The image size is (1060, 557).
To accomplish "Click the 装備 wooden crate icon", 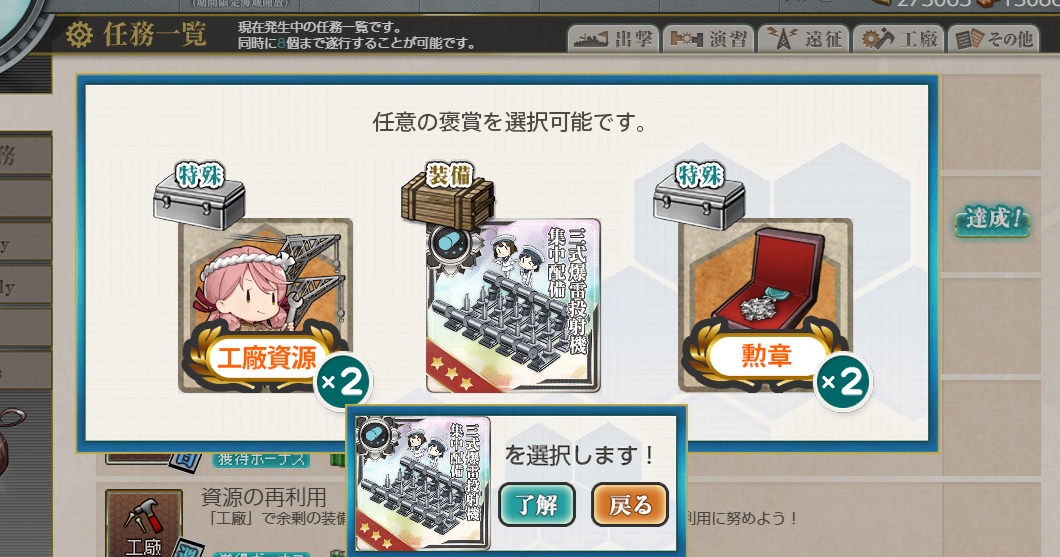I will (448, 196).
